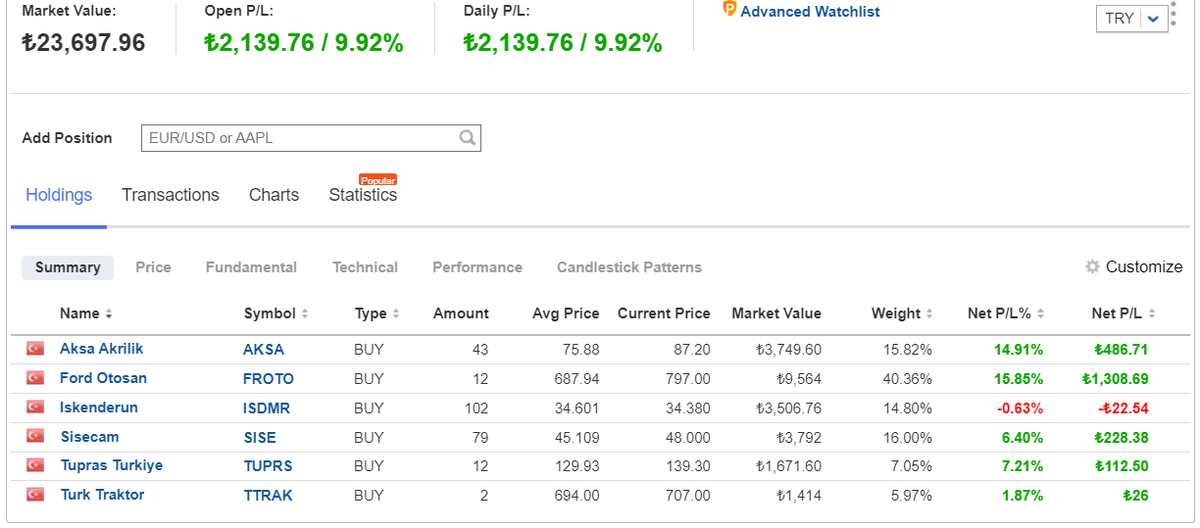Sort holdings by Net P/L% column
The height and width of the screenshot is (528, 1200).
[1006, 313]
